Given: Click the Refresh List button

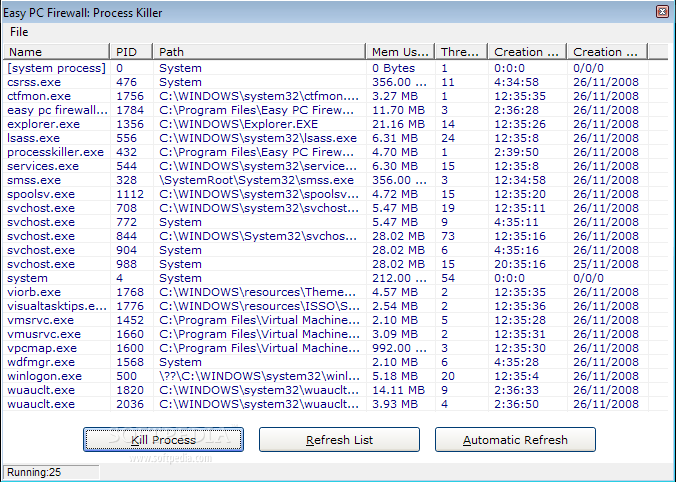Looking at the screenshot, I should tap(339, 440).
